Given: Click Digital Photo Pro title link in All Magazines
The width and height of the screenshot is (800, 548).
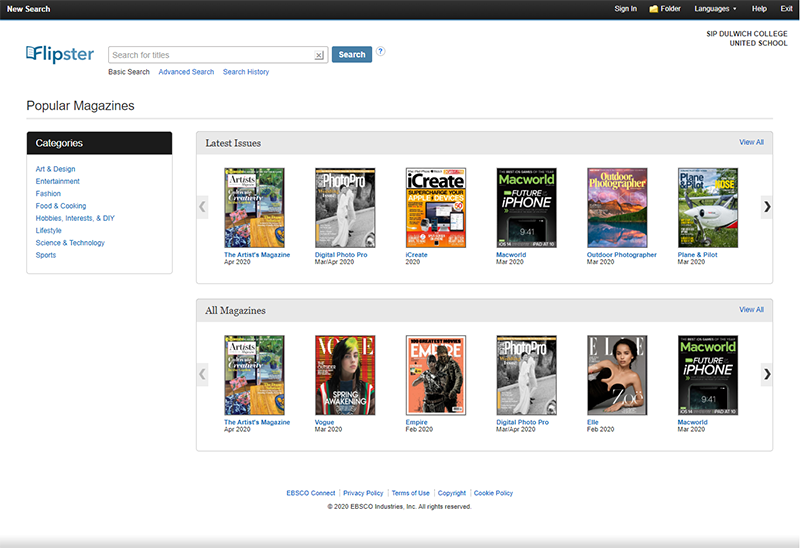Looking at the screenshot, I should (522, 422).
